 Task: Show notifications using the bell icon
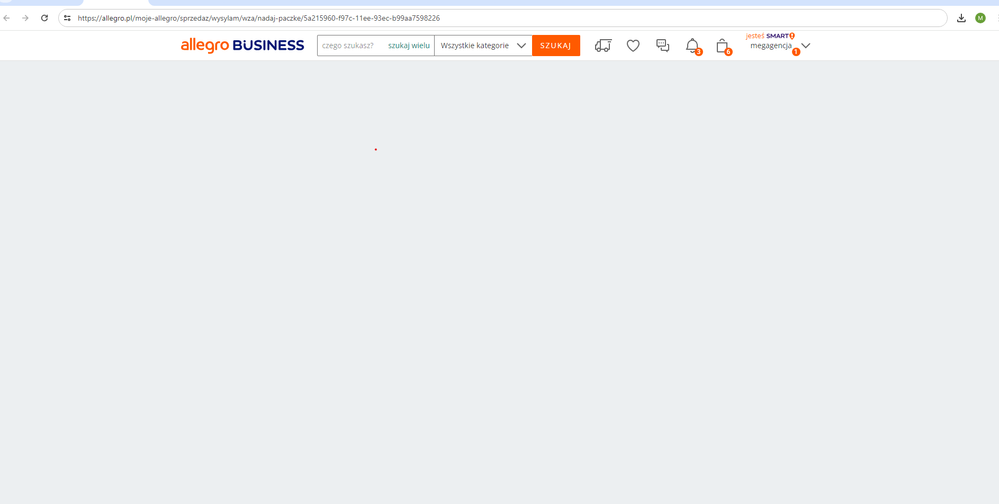click(x=692, y=46)
